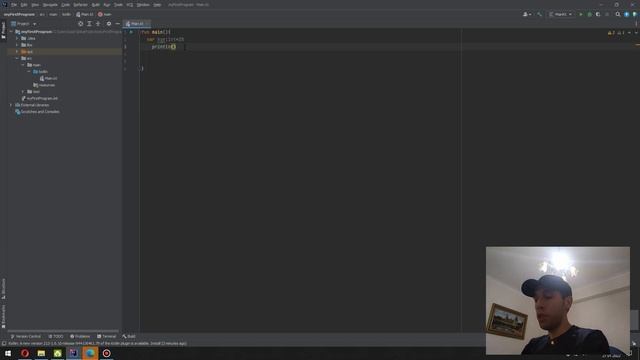
Task: Hide the Project panel with minus icon
Action: [118, 24]
